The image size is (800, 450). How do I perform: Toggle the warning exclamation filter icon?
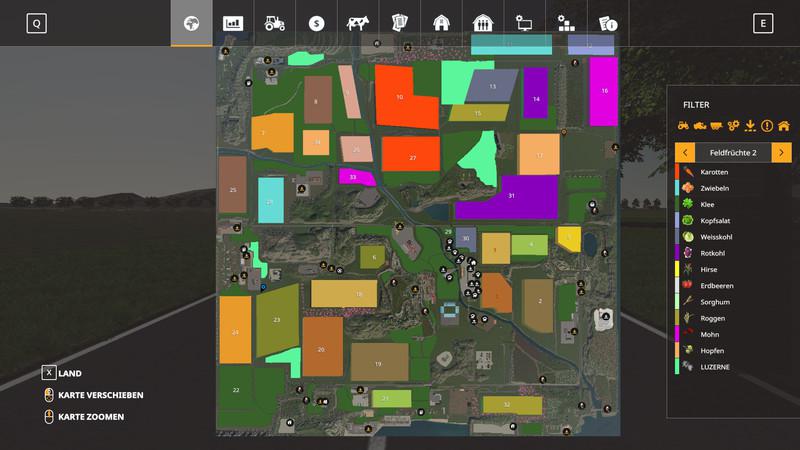(x=767, y=126)
